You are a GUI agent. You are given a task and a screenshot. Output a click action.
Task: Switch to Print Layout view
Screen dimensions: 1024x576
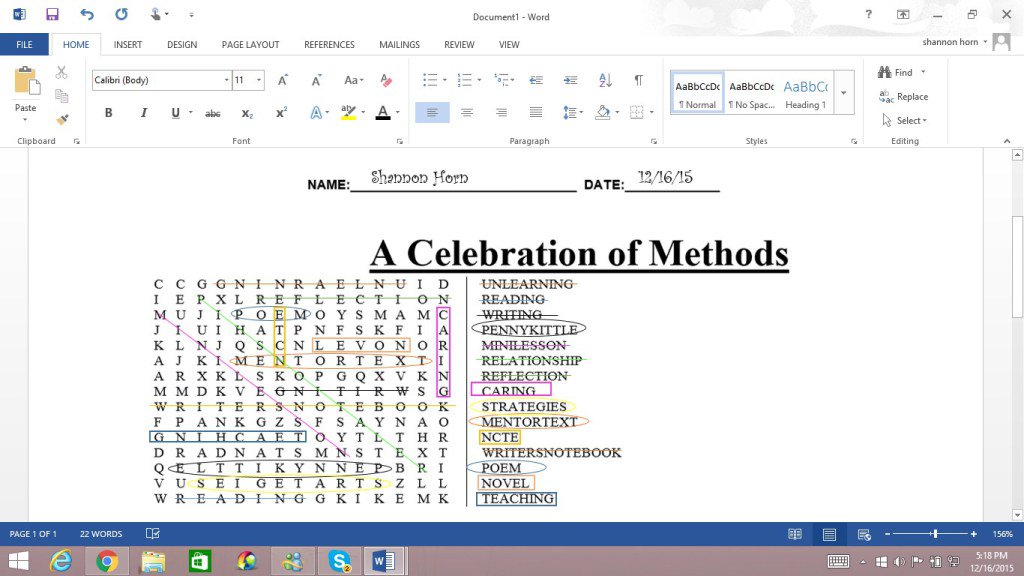(829, 534)
